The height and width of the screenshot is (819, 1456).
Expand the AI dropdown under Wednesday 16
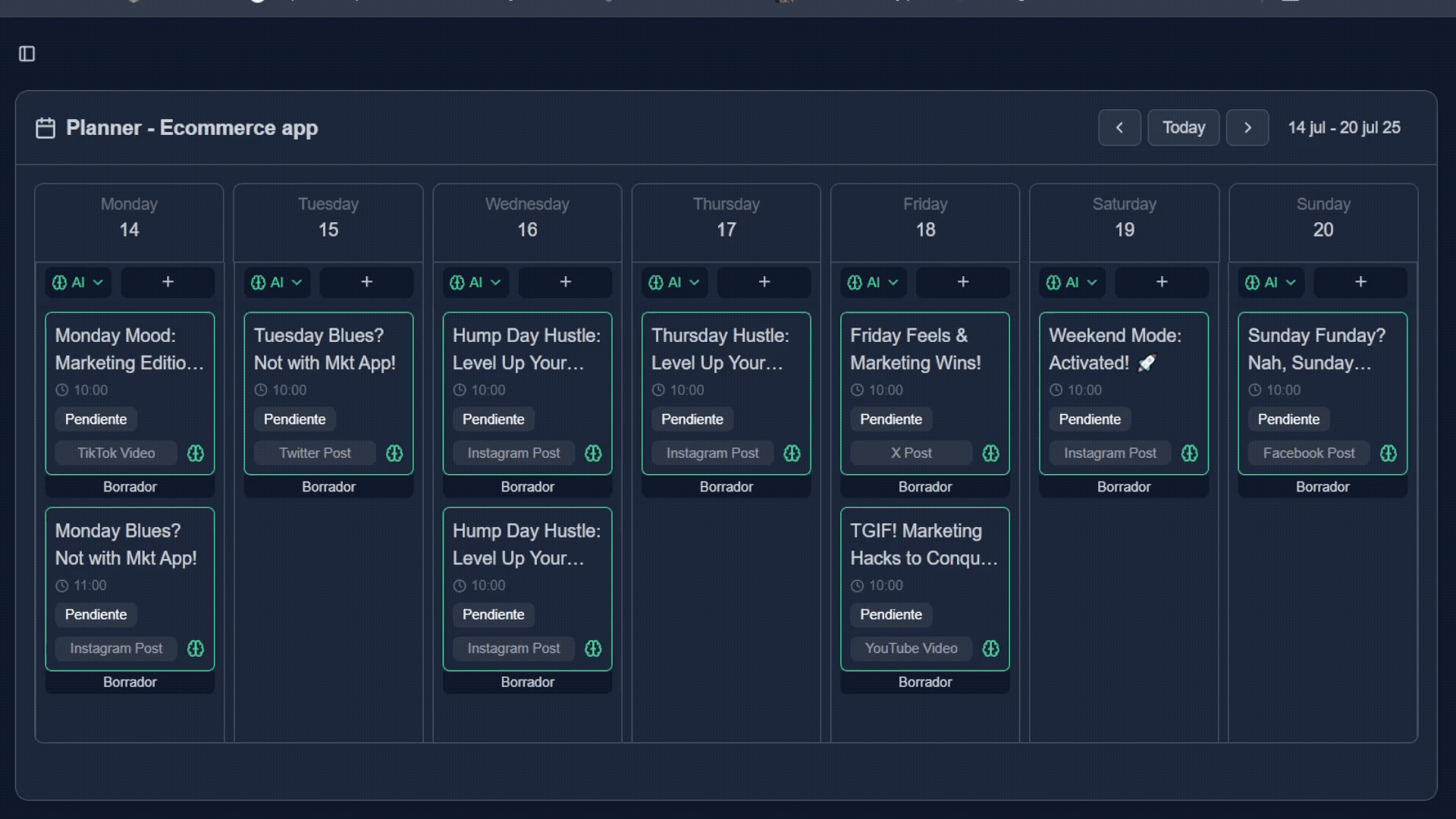pyautogui.click(x=475, y=282)
